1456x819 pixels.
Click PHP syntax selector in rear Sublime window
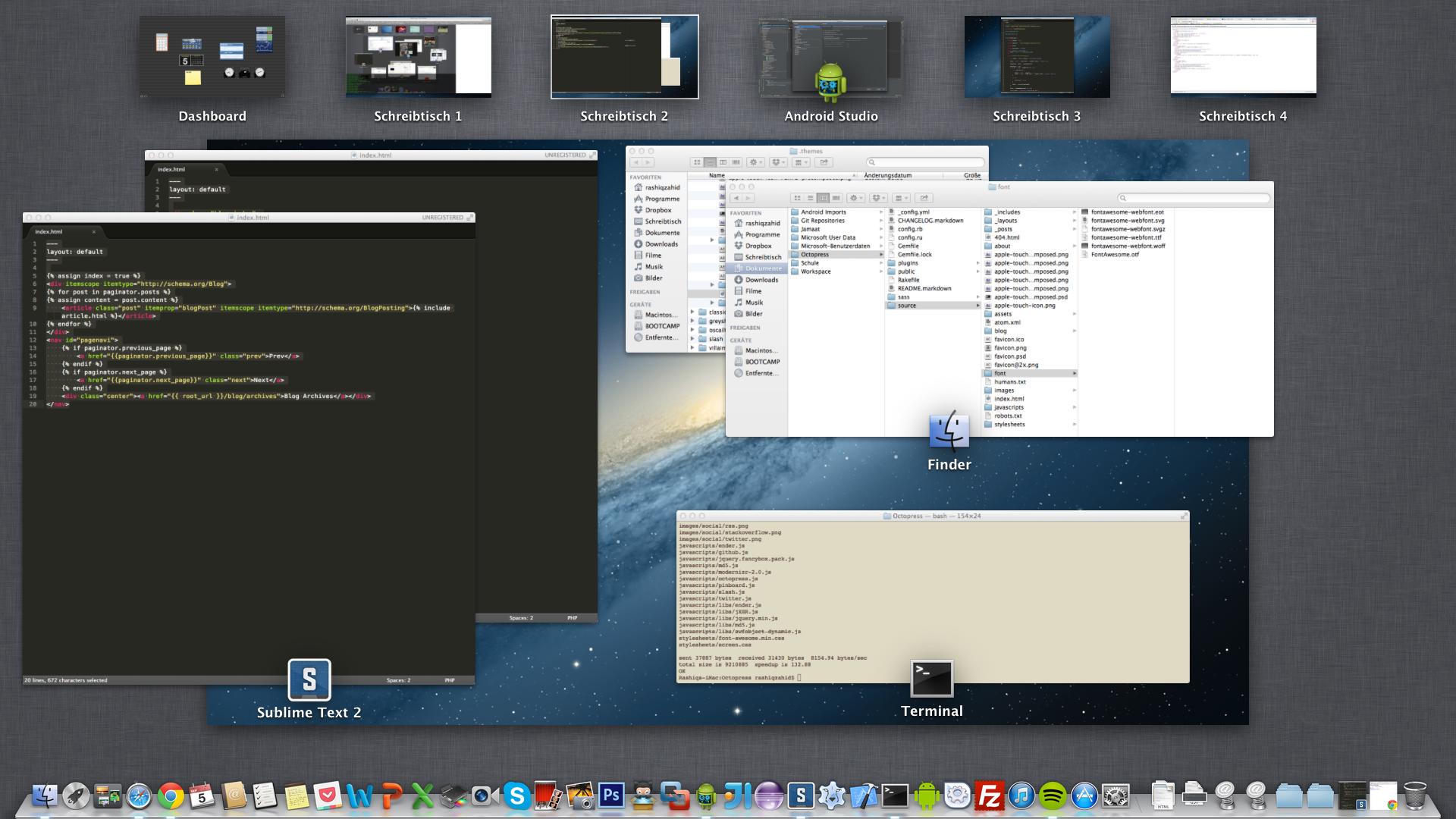(573, 618)
